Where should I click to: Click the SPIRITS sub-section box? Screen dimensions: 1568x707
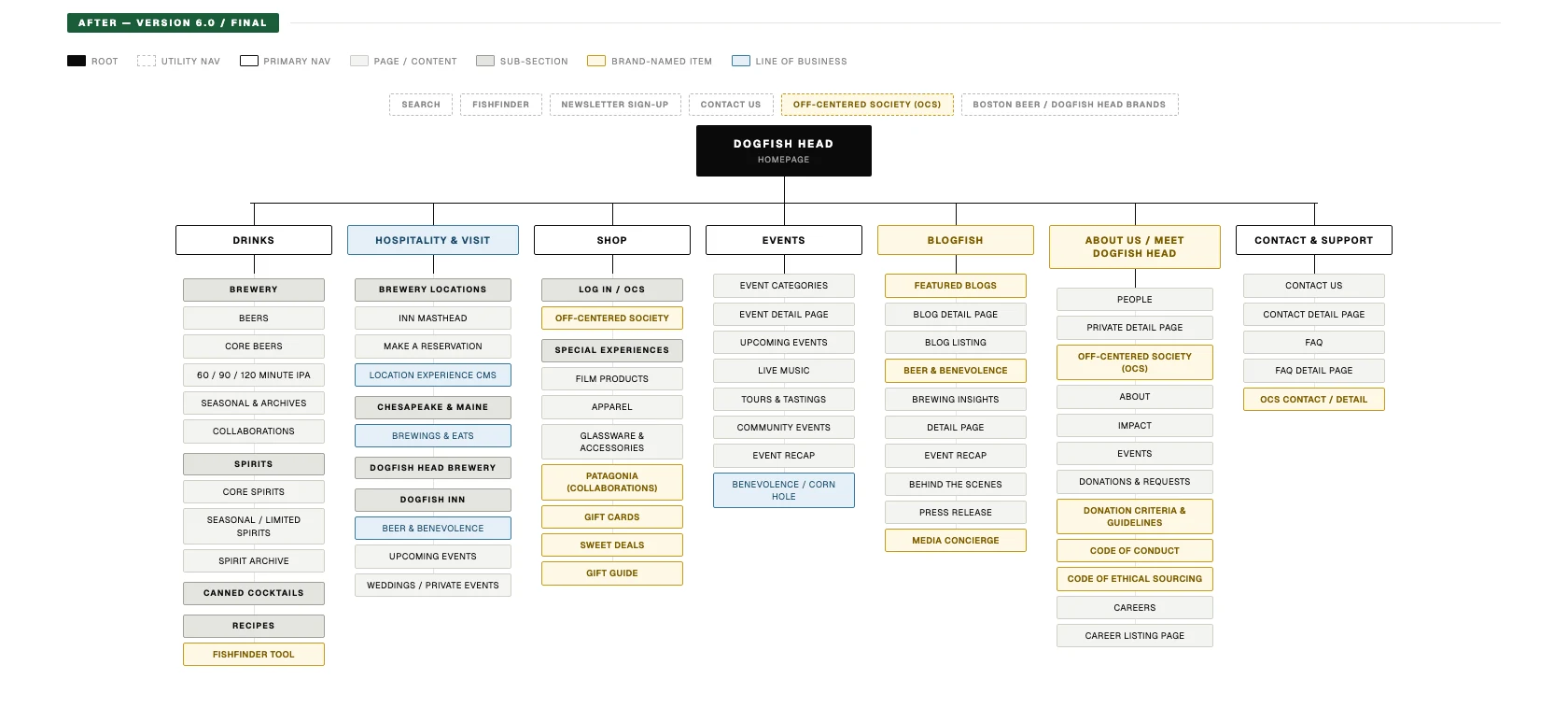click(254, 464)
